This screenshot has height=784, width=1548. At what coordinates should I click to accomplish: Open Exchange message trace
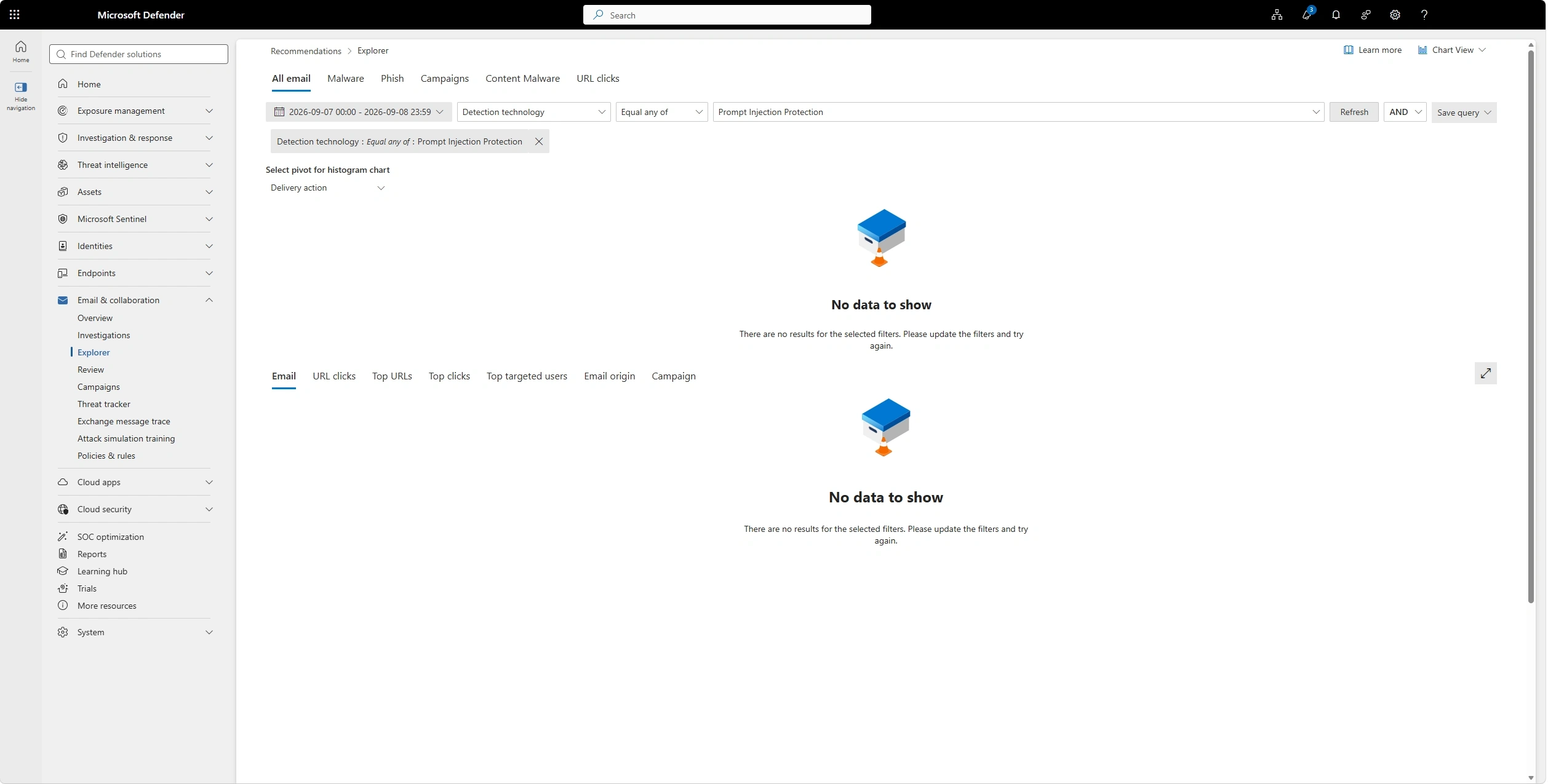124,421
